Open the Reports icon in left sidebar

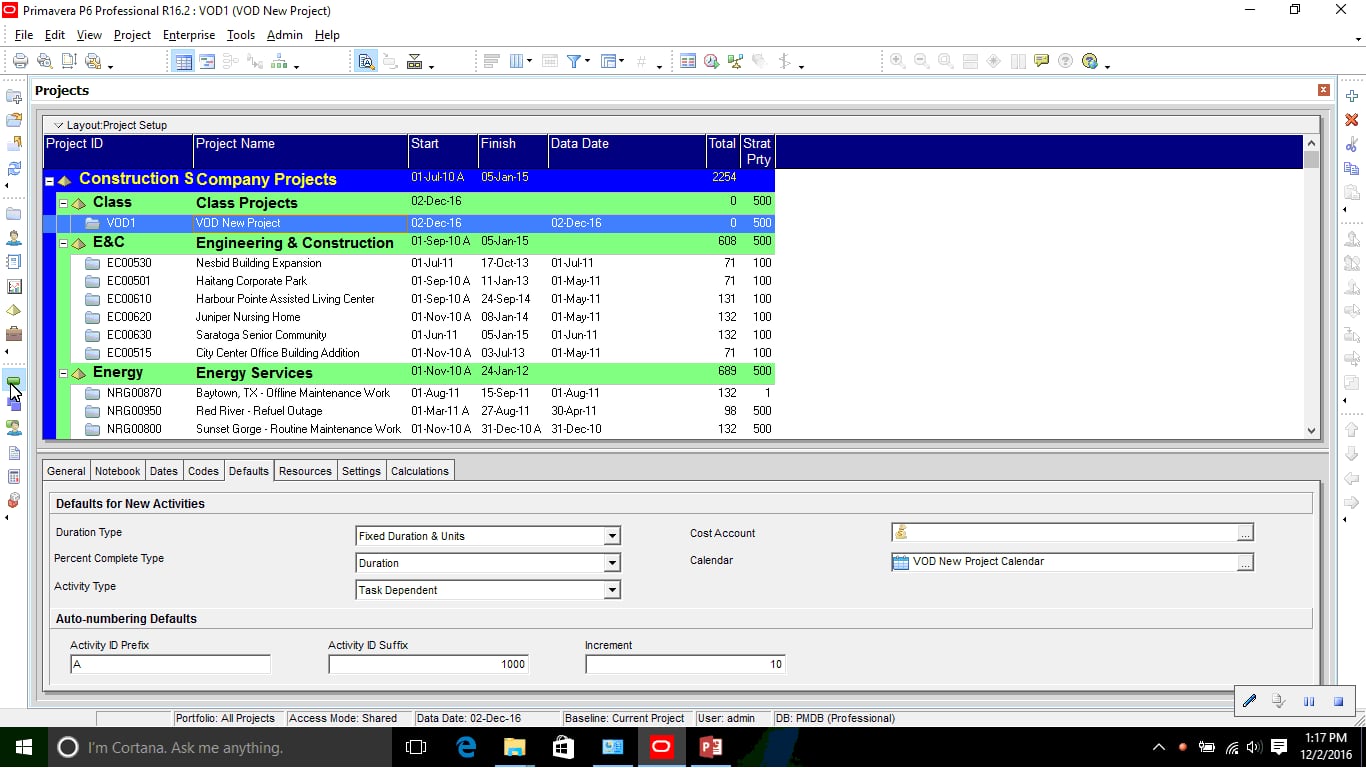point(14,262)
